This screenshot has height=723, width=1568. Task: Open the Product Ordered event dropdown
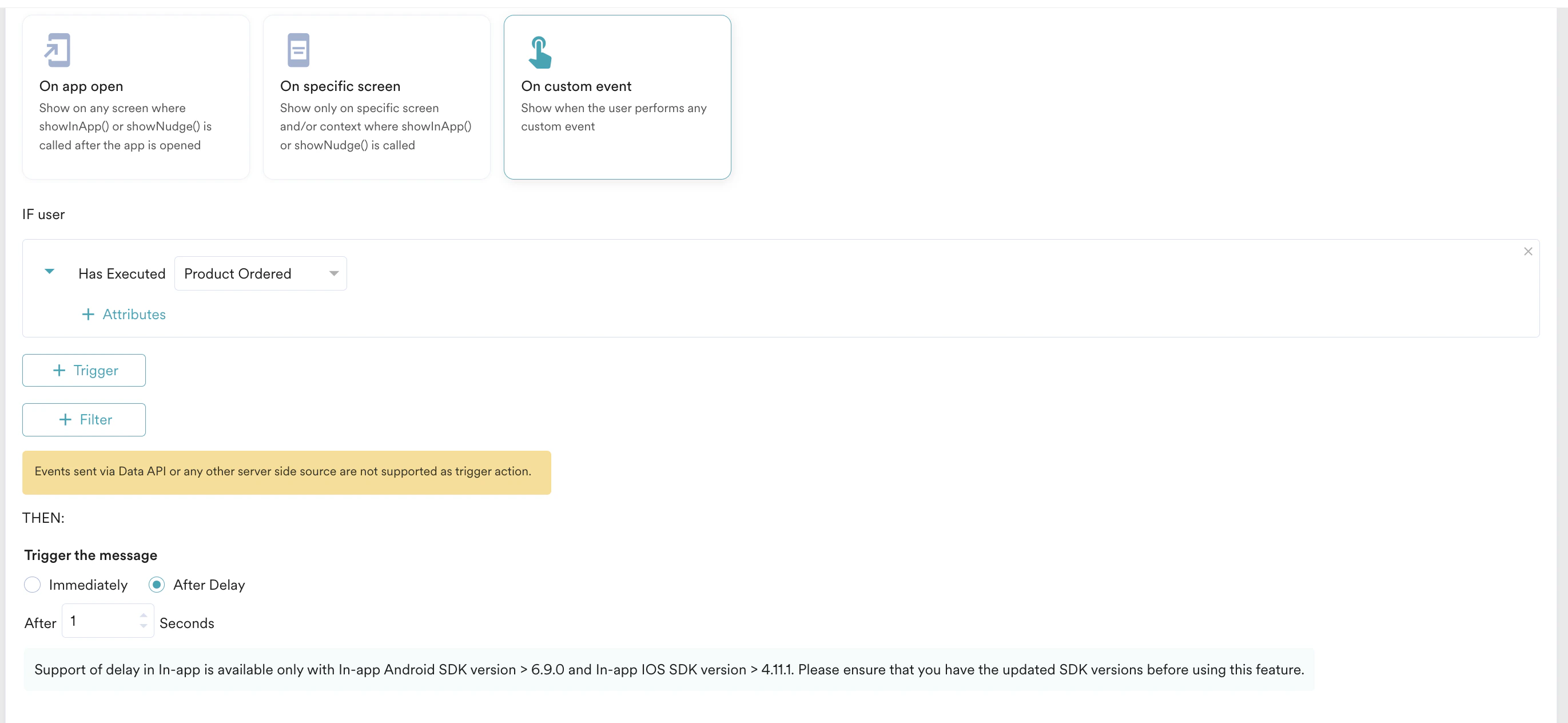(260, 273)
